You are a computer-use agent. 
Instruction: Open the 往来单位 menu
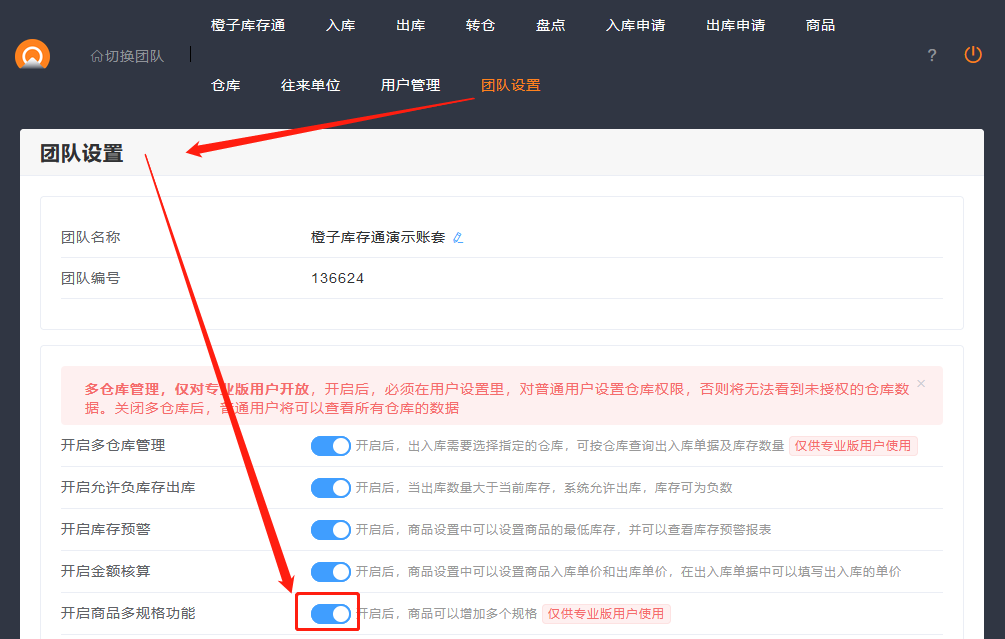tap(310, 85)
